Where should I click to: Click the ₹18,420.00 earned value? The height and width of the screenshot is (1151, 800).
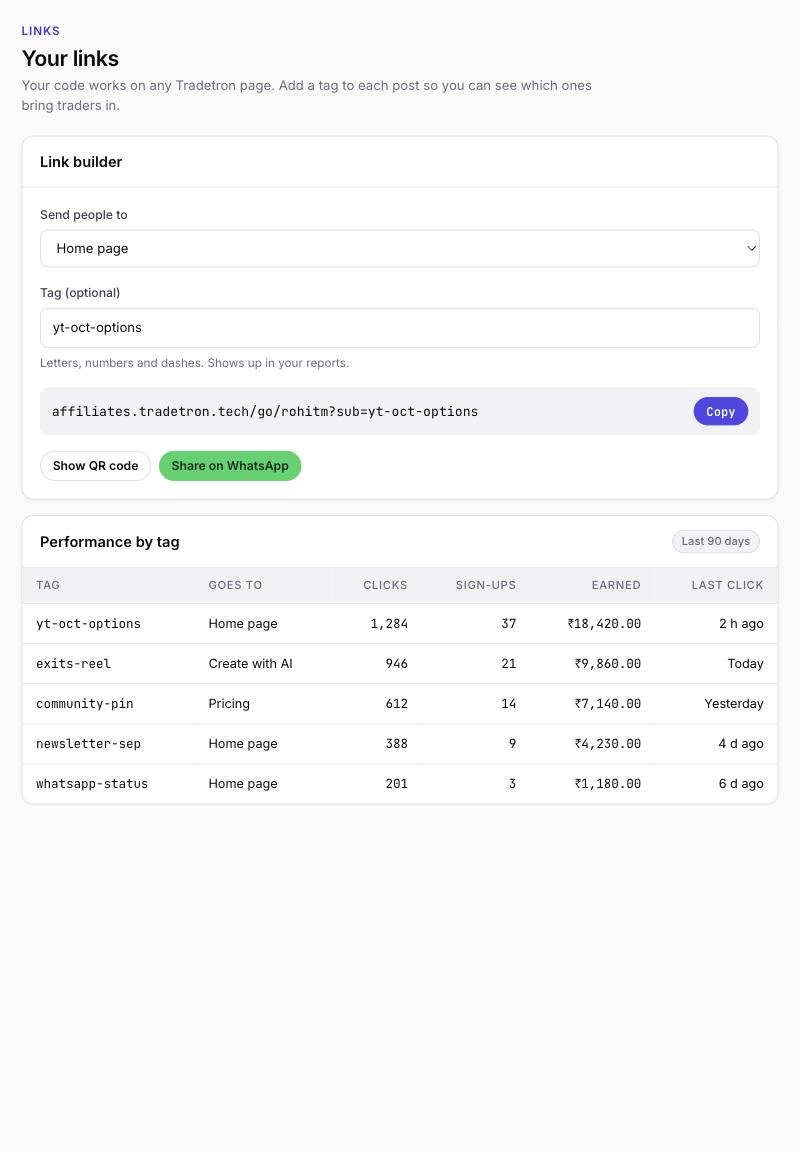[604, 623]
